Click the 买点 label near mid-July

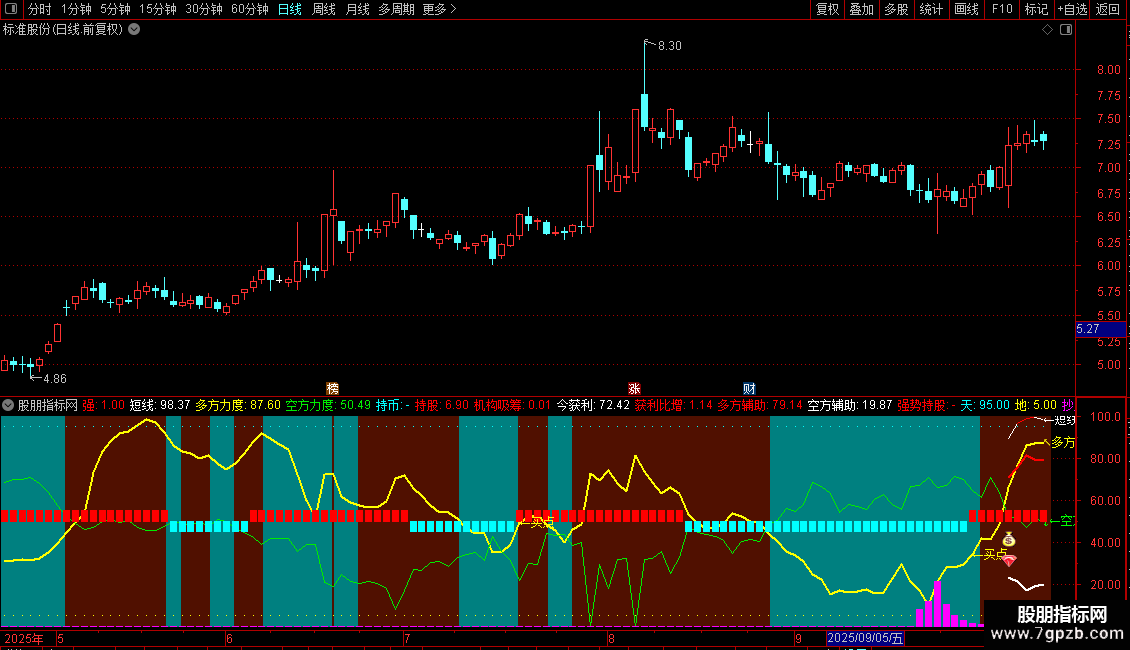[x=542, y=522]
